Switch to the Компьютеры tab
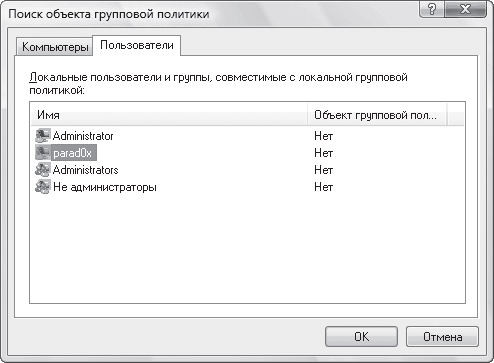Screen dimensions: 494x363 [55, 47]
